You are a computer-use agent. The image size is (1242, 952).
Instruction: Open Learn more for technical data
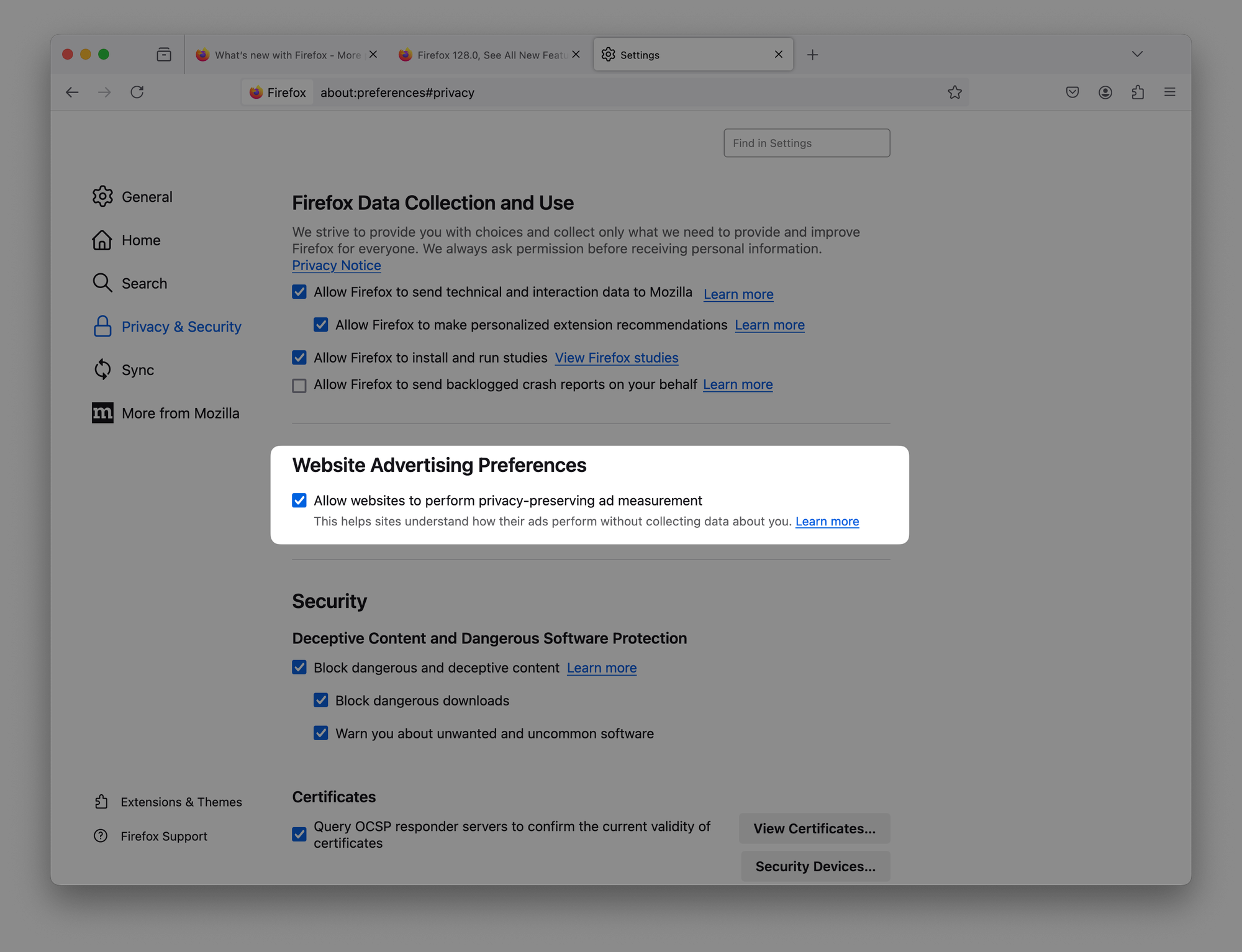click(738, 294)
